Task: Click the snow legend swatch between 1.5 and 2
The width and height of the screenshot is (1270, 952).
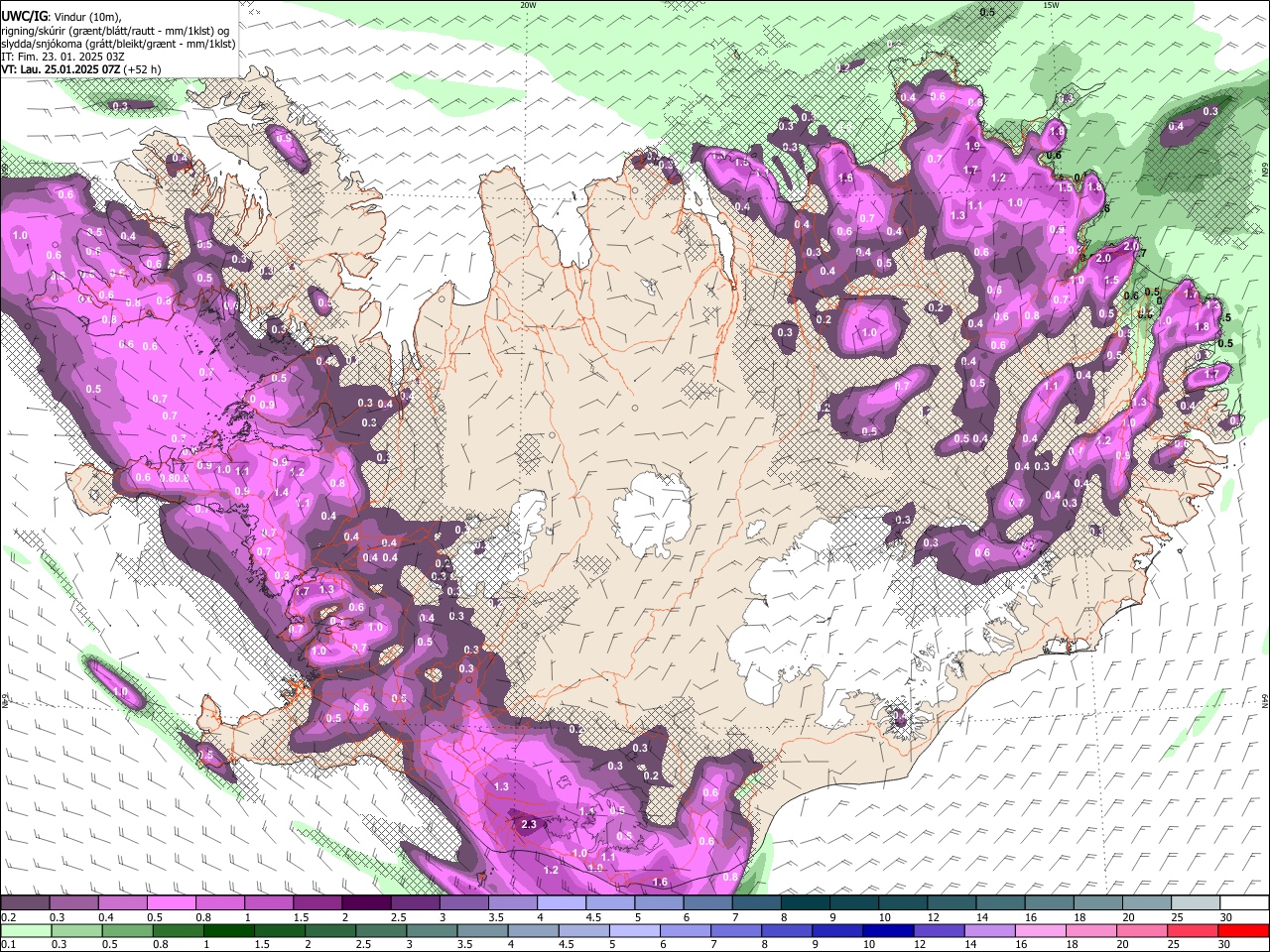Action: (x=317, y=903)
